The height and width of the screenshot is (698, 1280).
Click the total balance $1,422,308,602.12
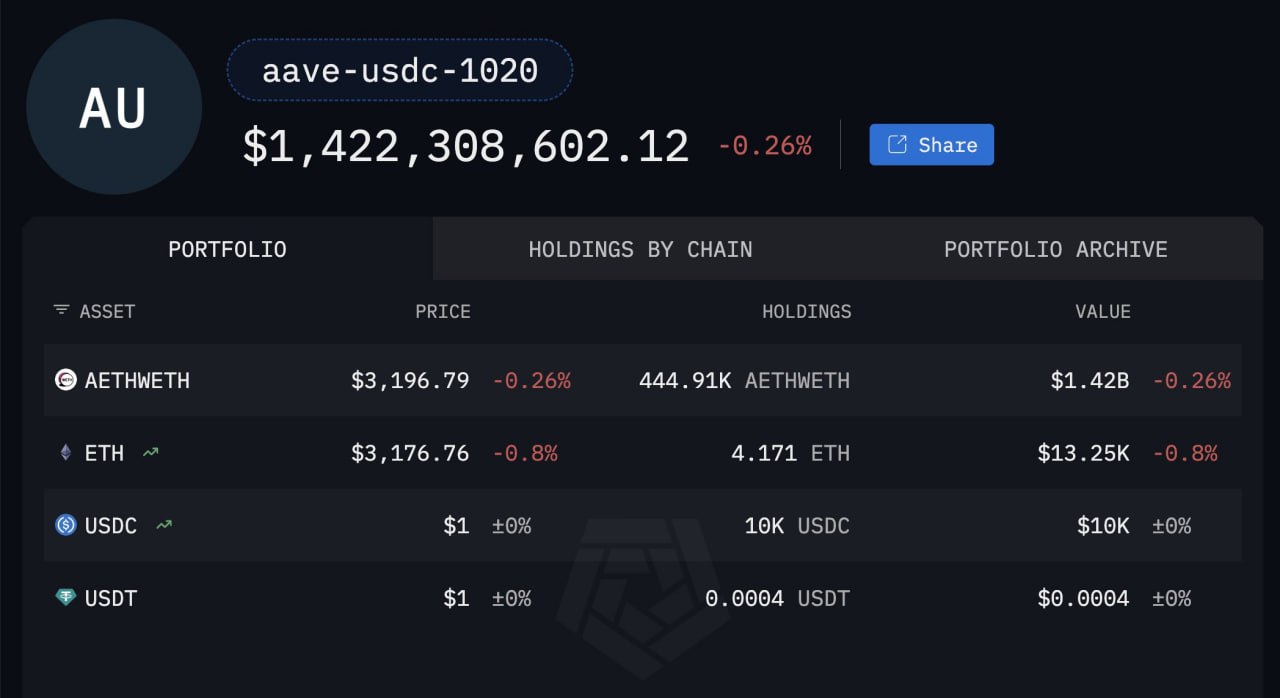coord(466,147)
